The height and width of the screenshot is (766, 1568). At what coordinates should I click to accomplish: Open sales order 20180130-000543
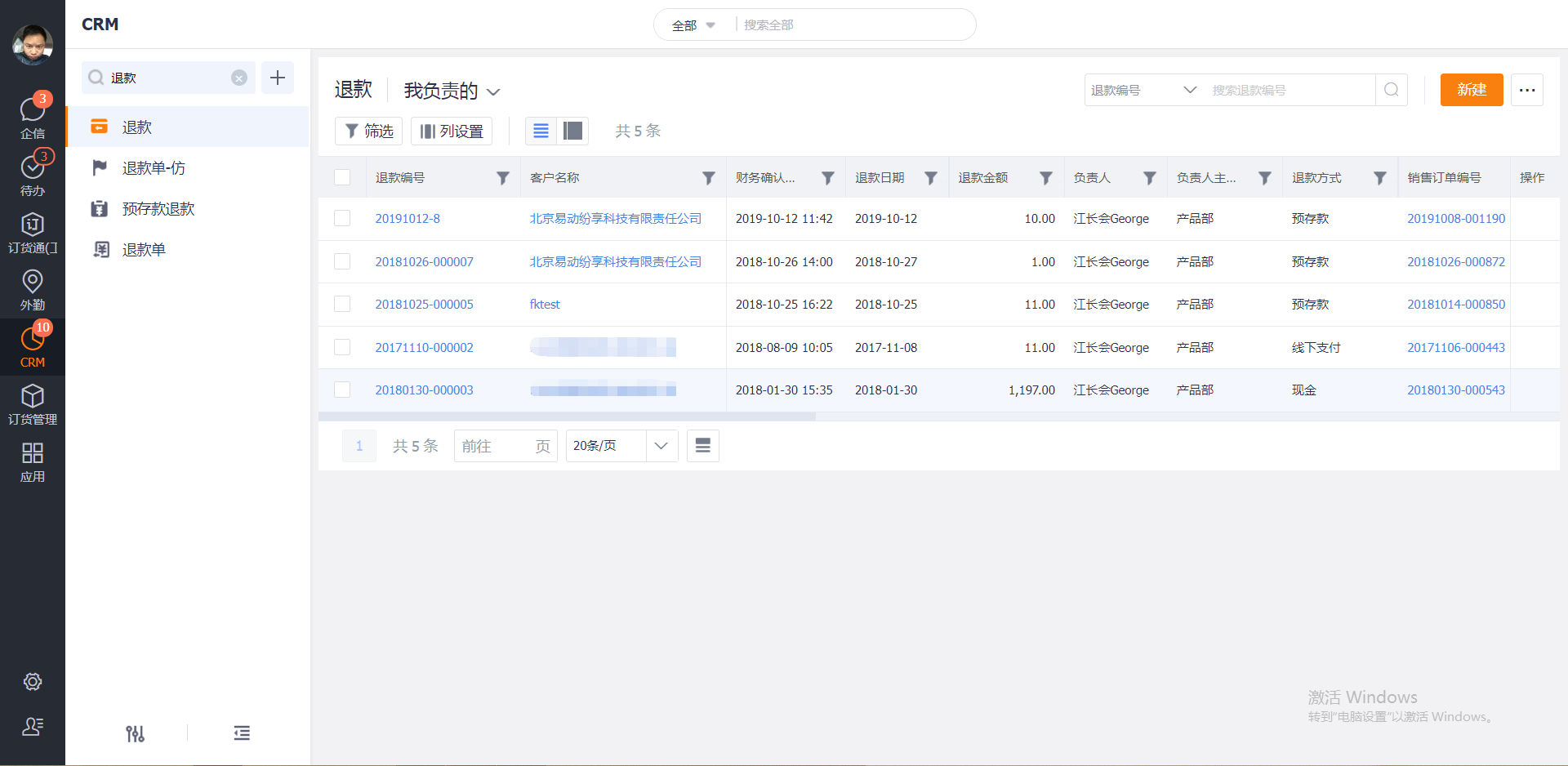(1456, 390)
